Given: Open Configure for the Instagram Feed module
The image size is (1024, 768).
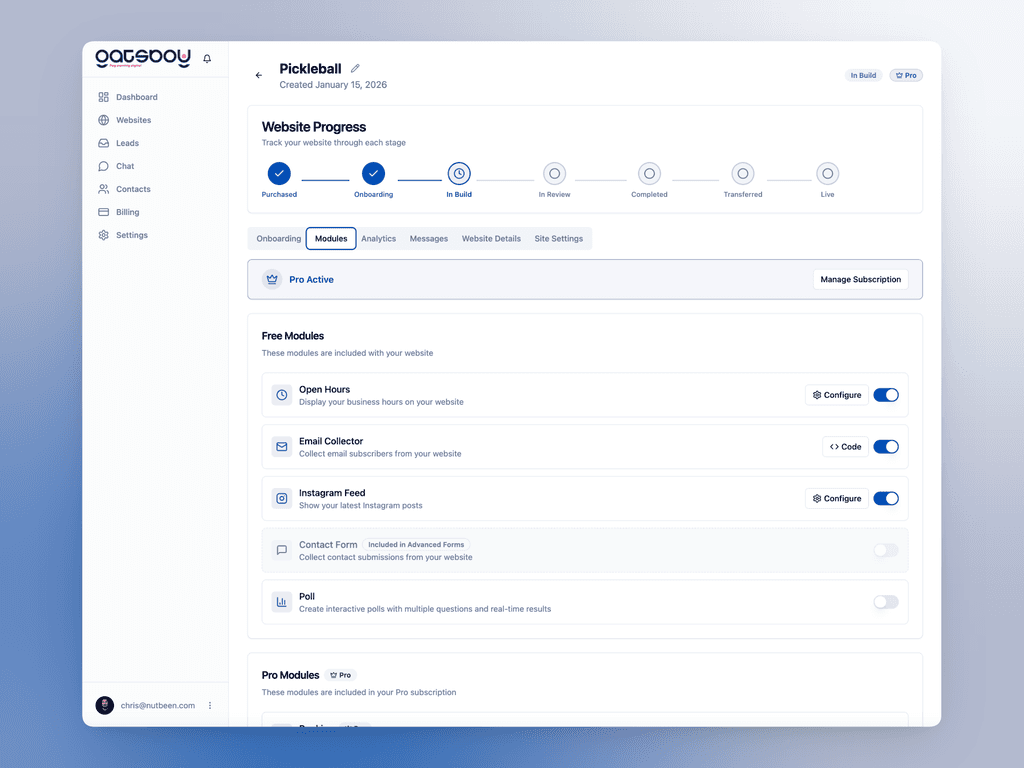Looking at the screenshot, I should pyautogui.click(x=836, y=498).
